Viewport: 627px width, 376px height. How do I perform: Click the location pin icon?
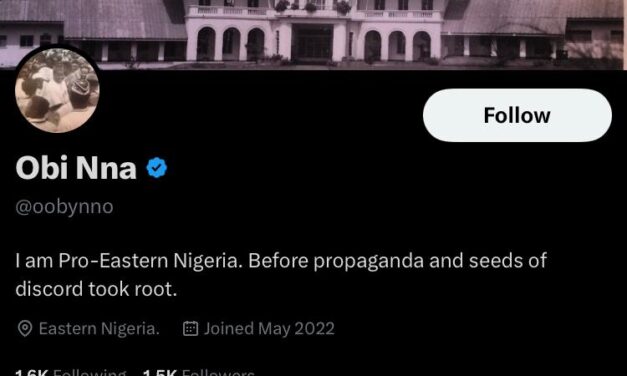pyautogui.click(x=25, y=329)
